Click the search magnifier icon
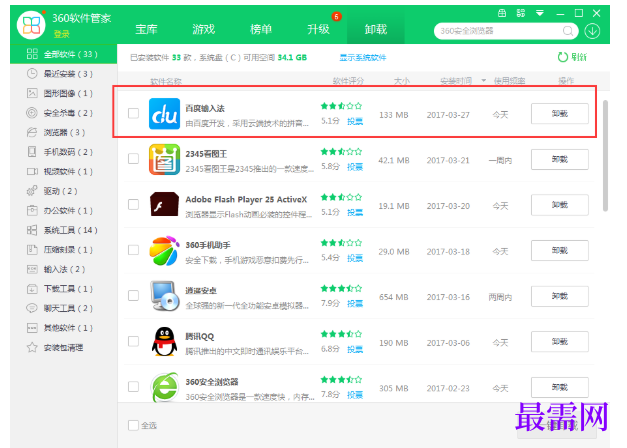The height and width of the screenshot is (448, 627). click(568, 31)
